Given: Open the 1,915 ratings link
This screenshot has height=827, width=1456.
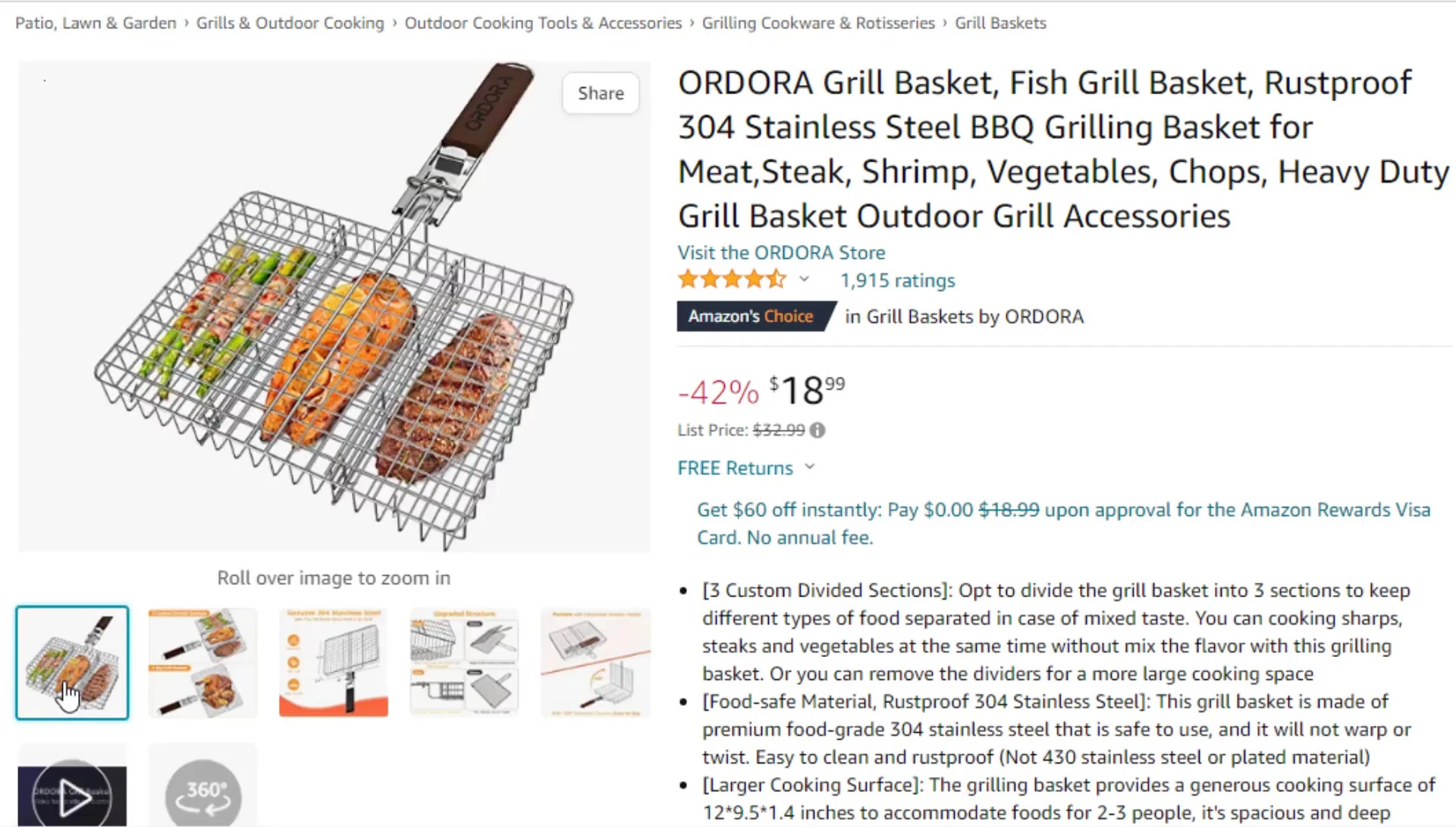Looking at the screenshot, I should [x=897, y=281].
